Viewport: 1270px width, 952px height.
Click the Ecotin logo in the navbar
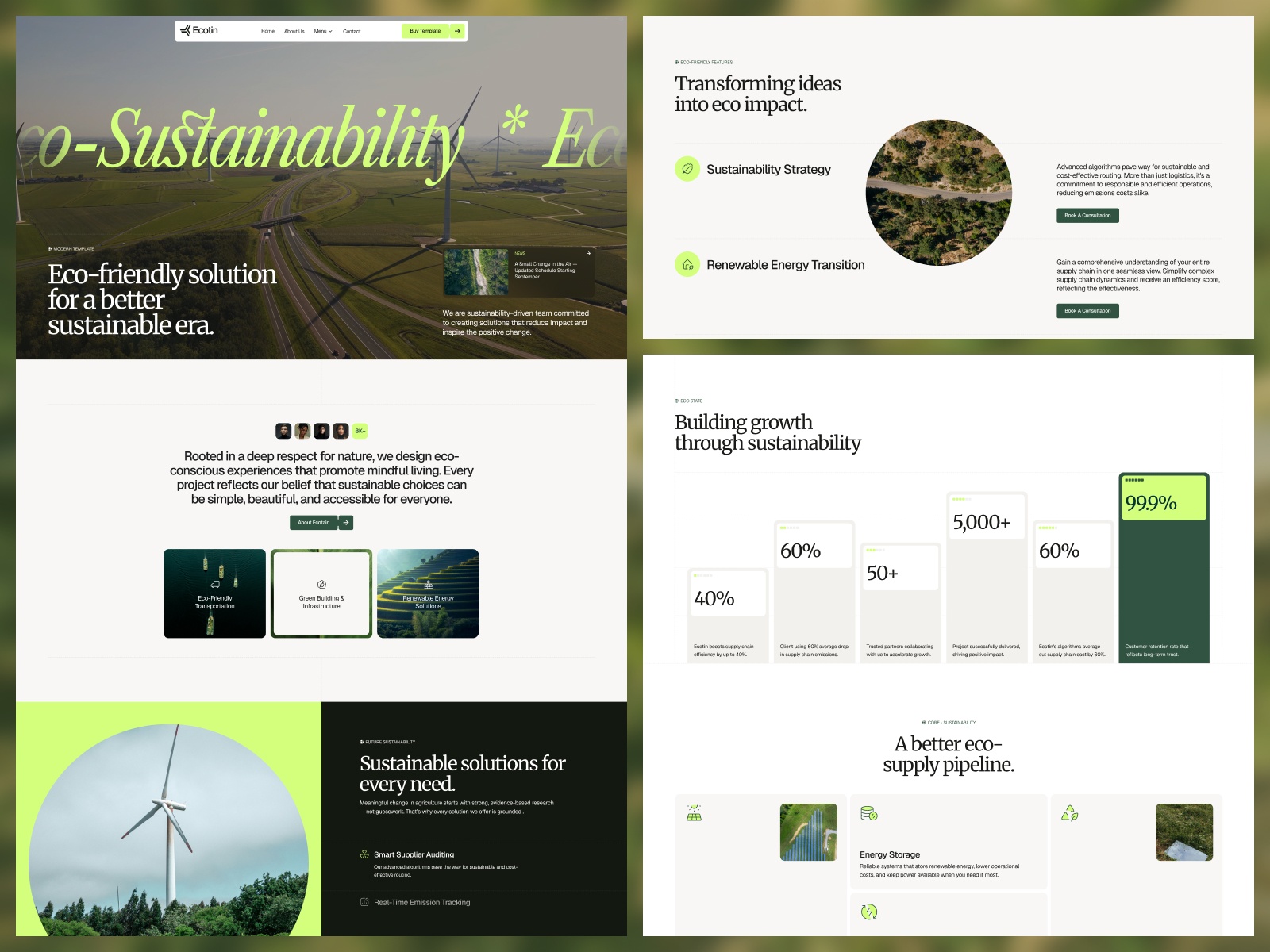click(199, 31)
